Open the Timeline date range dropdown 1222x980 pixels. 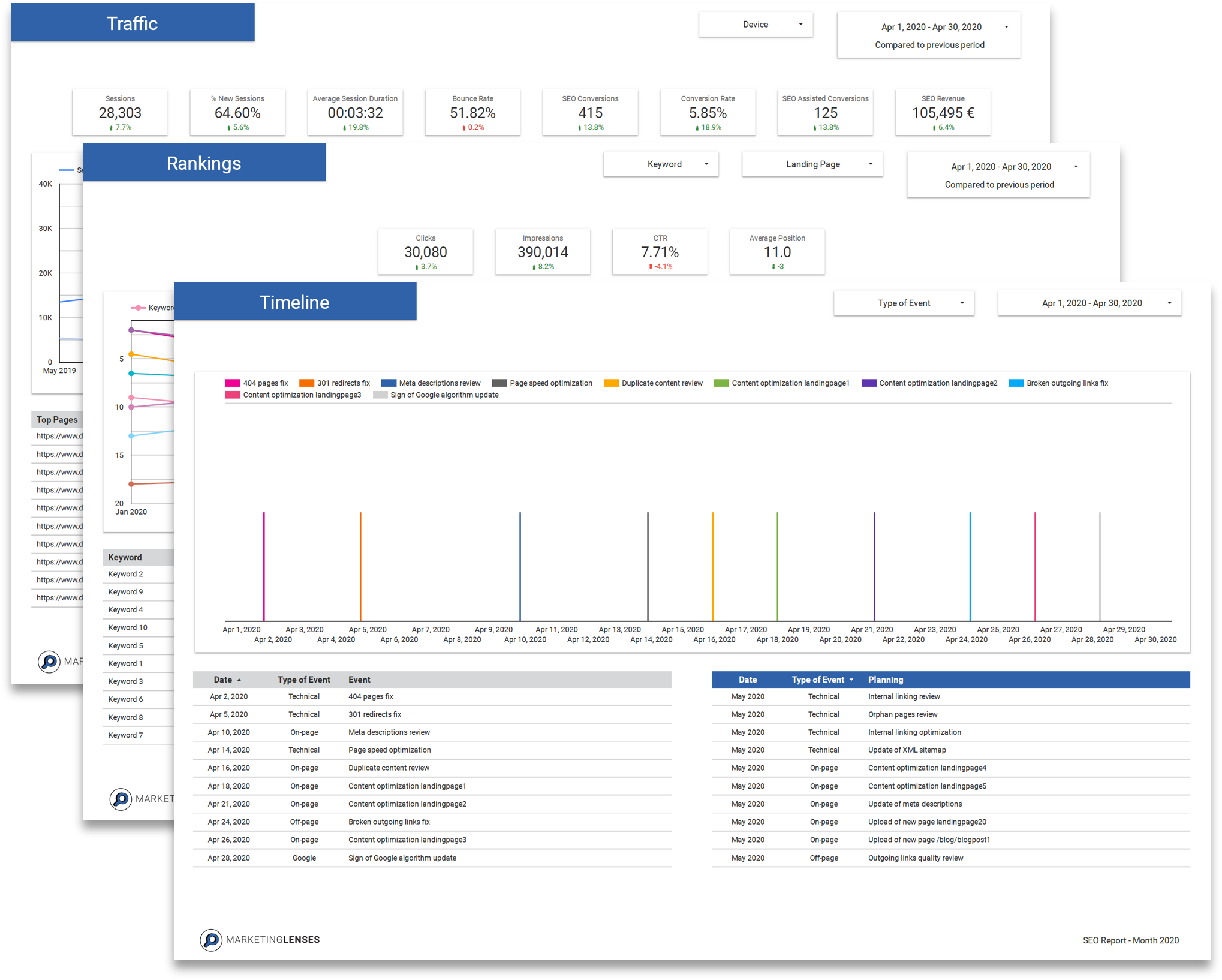(x=1089, y=303)
